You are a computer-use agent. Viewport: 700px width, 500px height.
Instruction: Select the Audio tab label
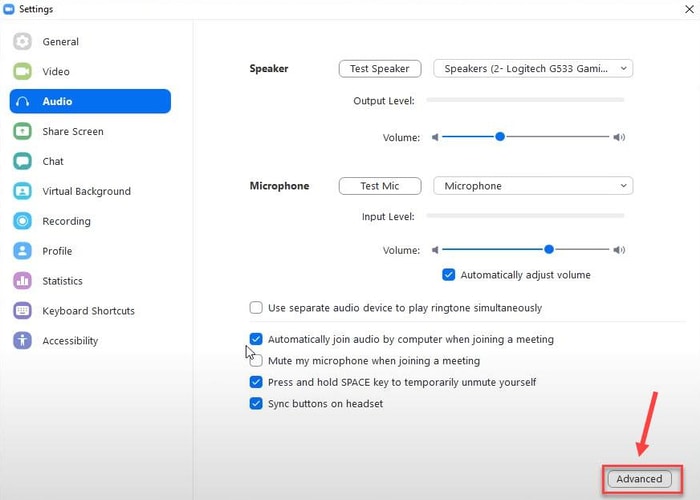click(x=57, y=101)
